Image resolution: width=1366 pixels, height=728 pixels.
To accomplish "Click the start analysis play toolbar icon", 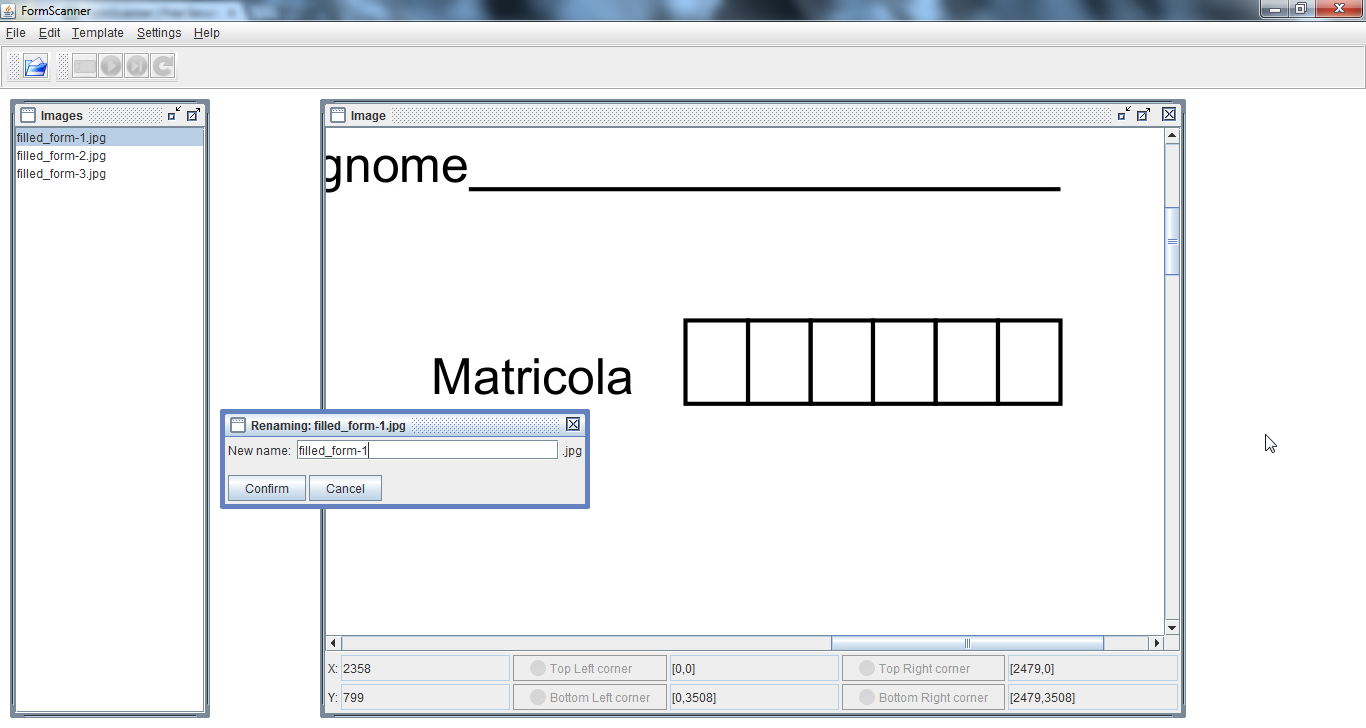I will click(111, 67).
